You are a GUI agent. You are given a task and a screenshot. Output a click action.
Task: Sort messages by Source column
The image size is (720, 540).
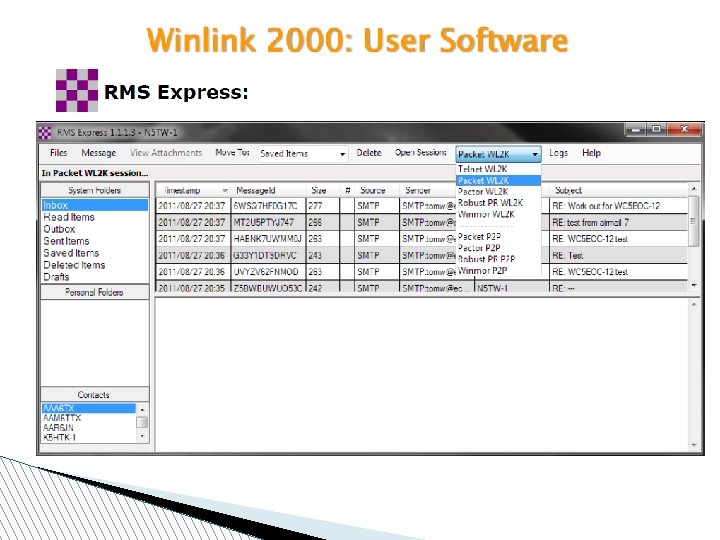click(376, 190)
